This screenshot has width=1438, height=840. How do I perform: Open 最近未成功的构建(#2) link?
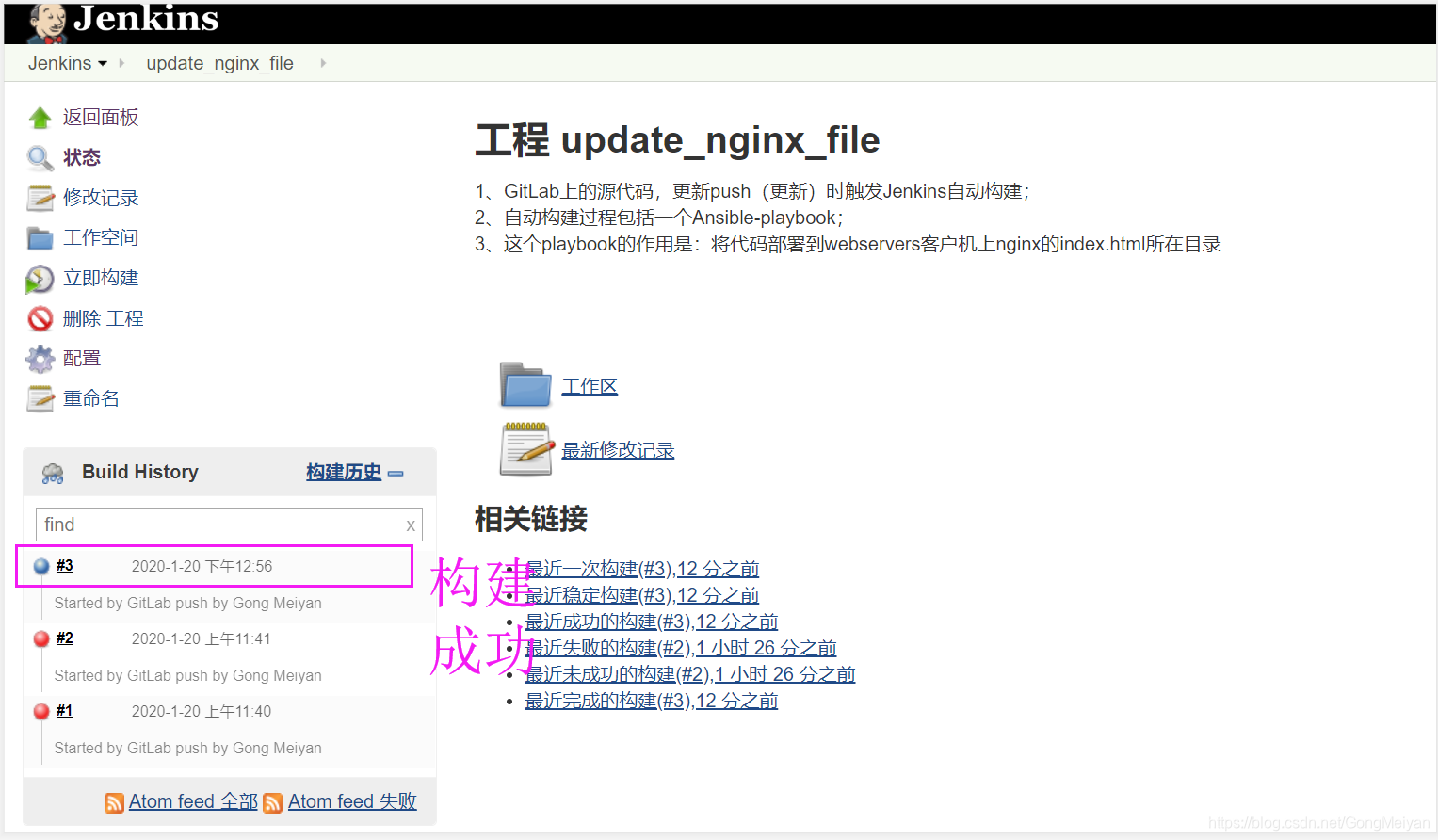690,675
